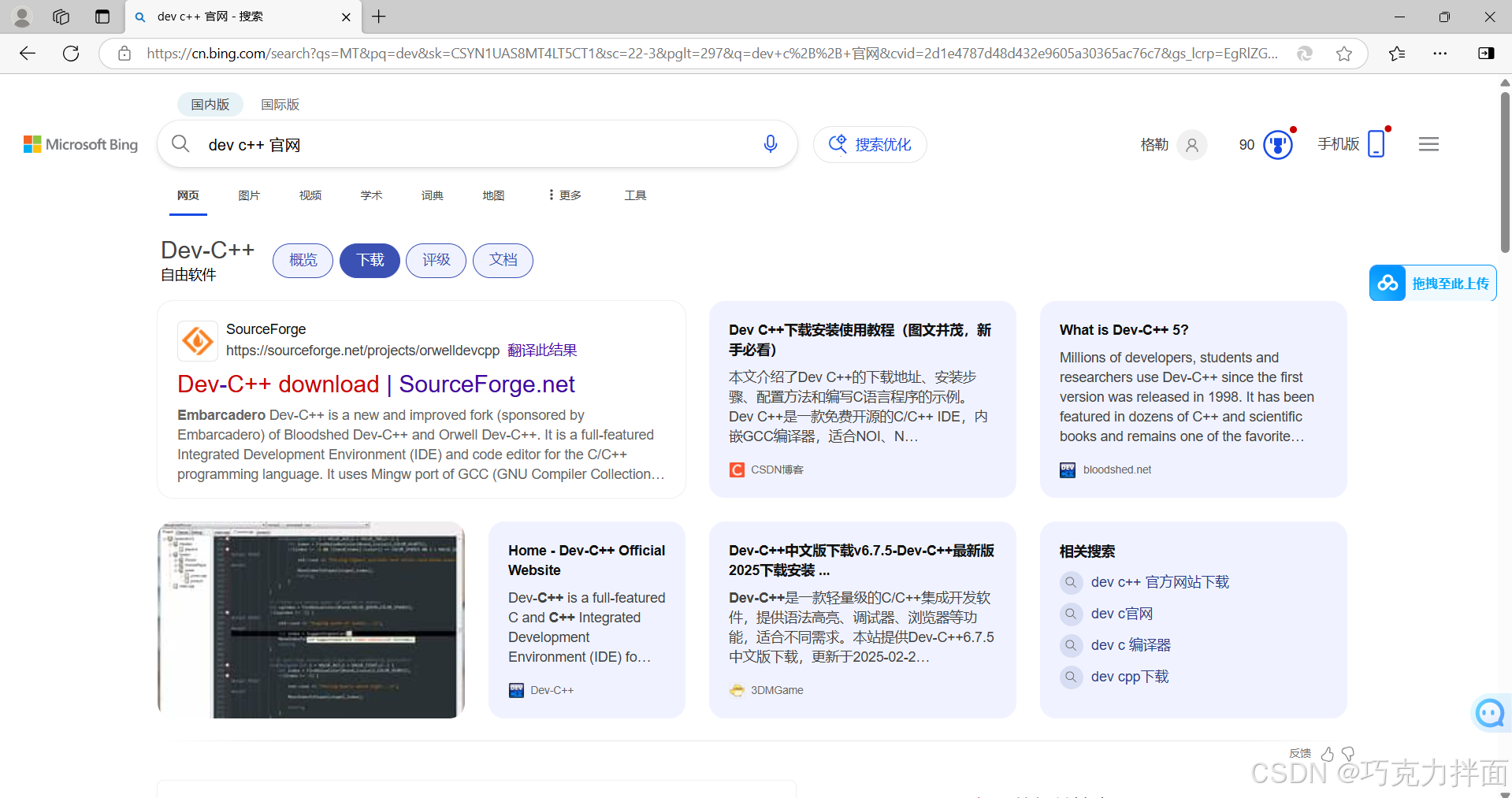This screenshot has height=798, width=1512.
Task: Add page to favorites star icon
Action: [x=1344, y=54]
